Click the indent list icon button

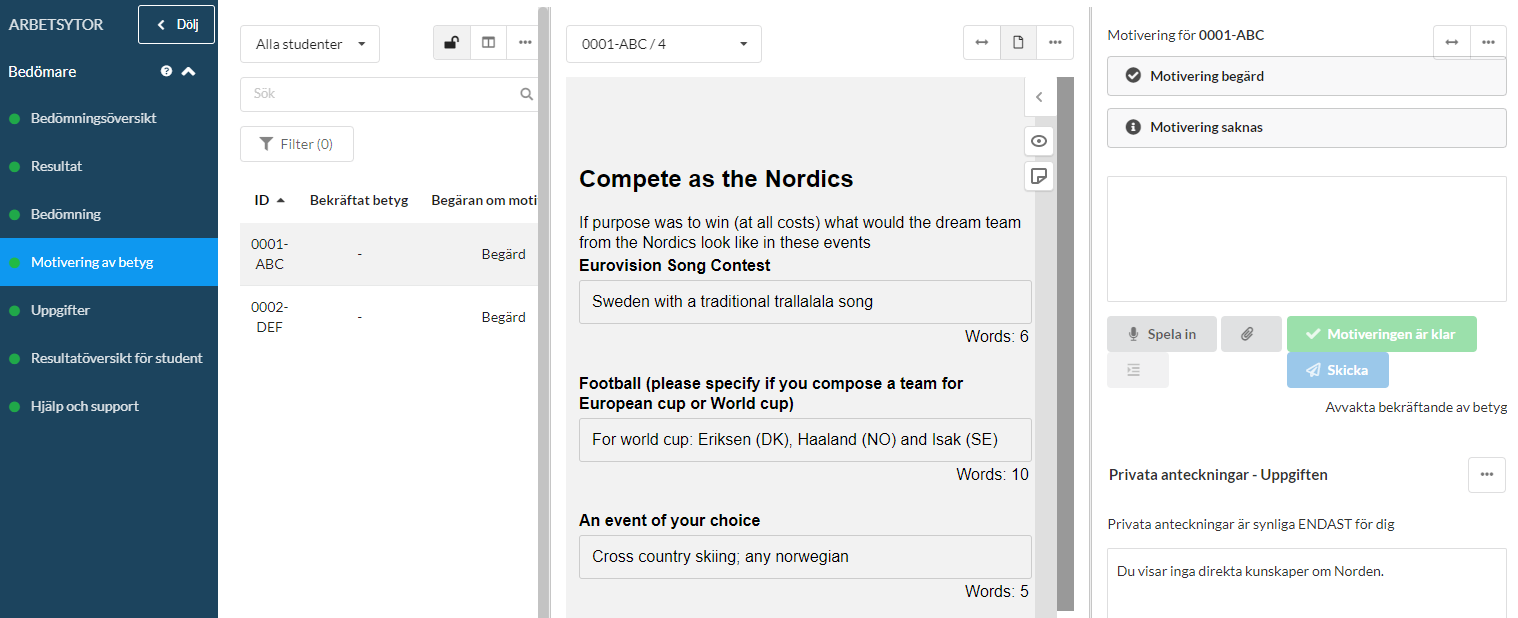[x=1137, y=370]
